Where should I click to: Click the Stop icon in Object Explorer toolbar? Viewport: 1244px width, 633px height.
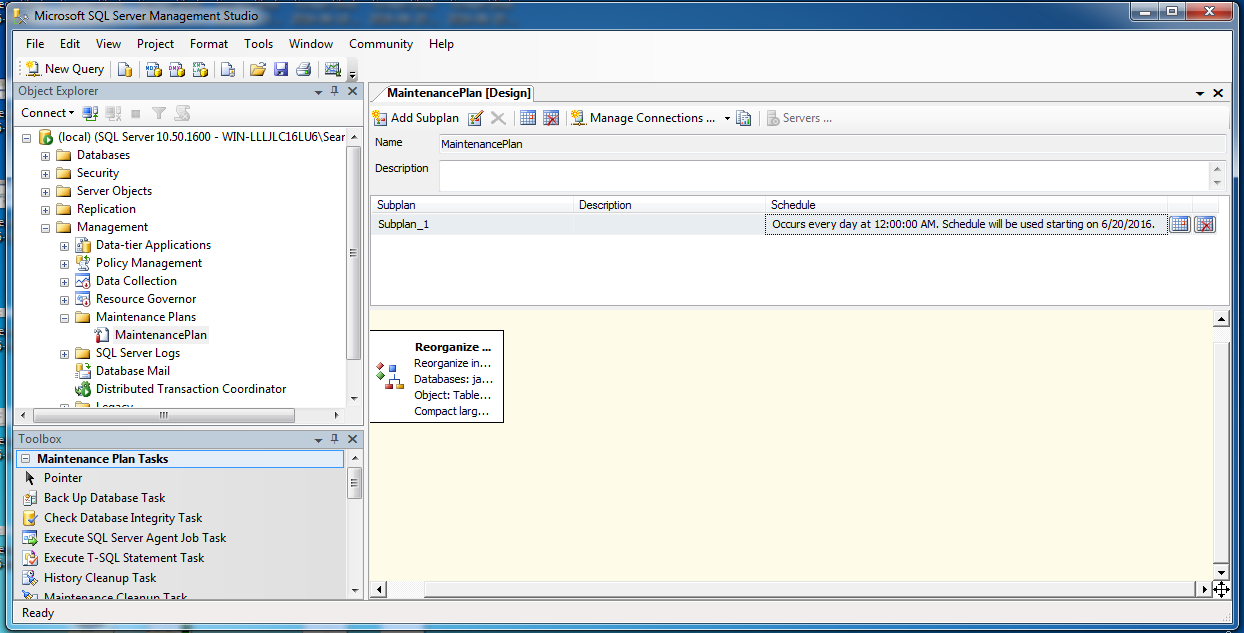[136, 113]
